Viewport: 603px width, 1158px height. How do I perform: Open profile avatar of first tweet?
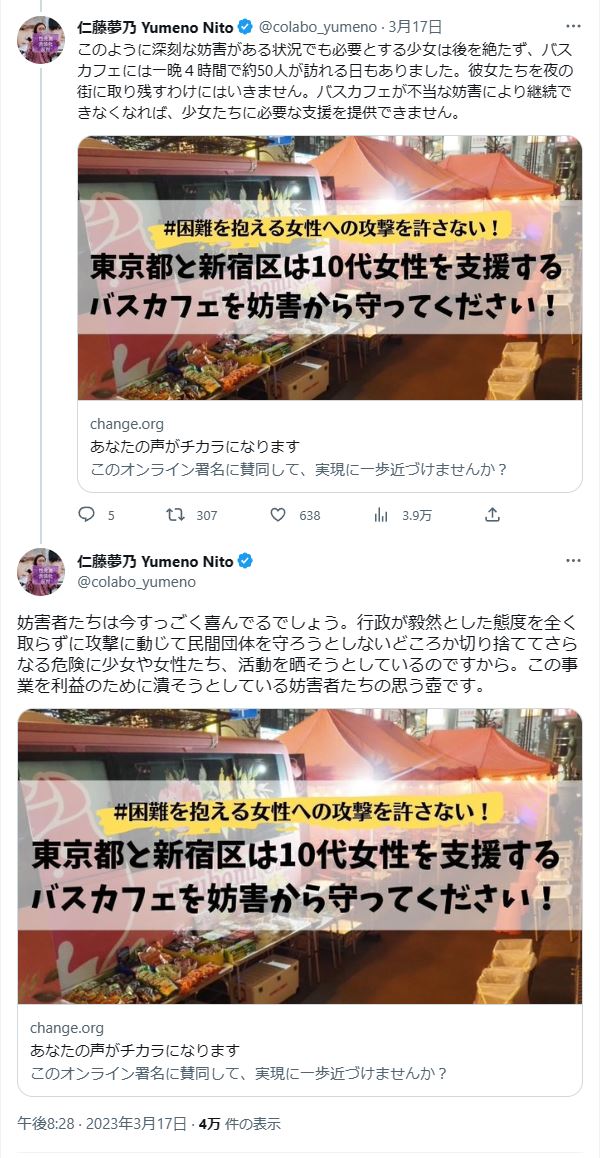pos(41,40)
